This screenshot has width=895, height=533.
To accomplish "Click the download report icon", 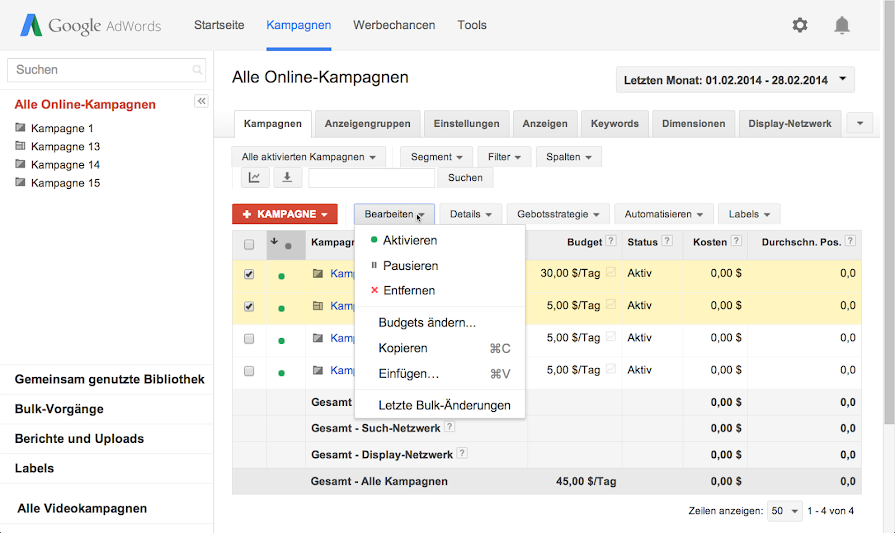I will [287, 178].
